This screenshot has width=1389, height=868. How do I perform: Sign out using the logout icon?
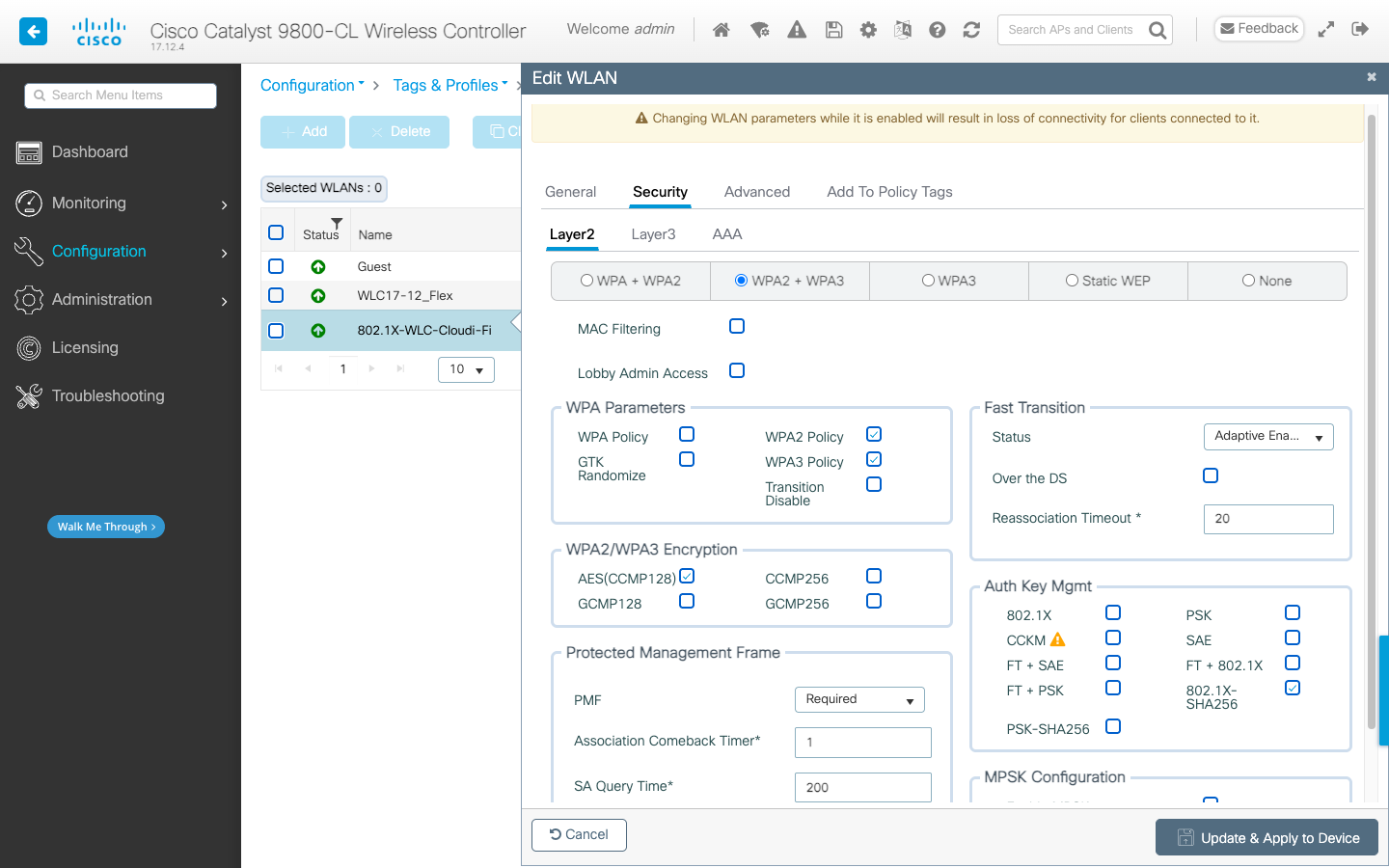point(1361,29)
